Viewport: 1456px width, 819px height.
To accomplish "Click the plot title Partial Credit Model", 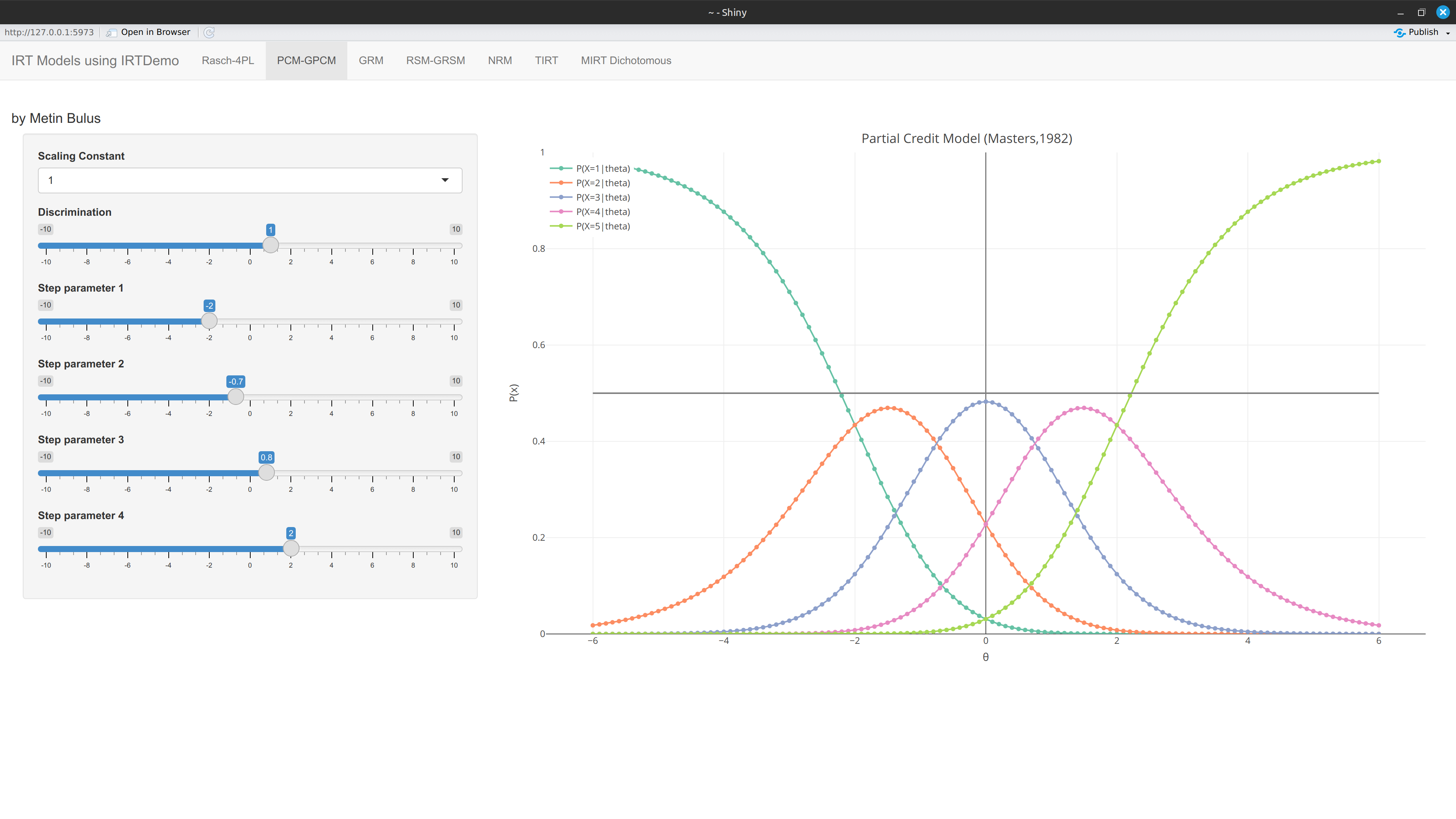I will tap(966, 138).
